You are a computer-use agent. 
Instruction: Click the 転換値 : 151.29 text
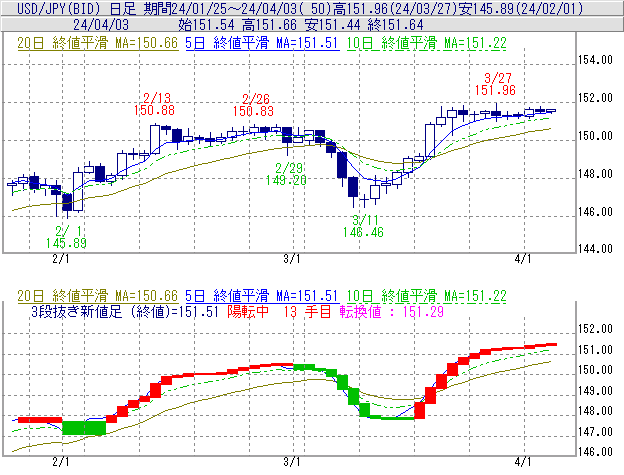pyautogui.click(x=392, y=312)
